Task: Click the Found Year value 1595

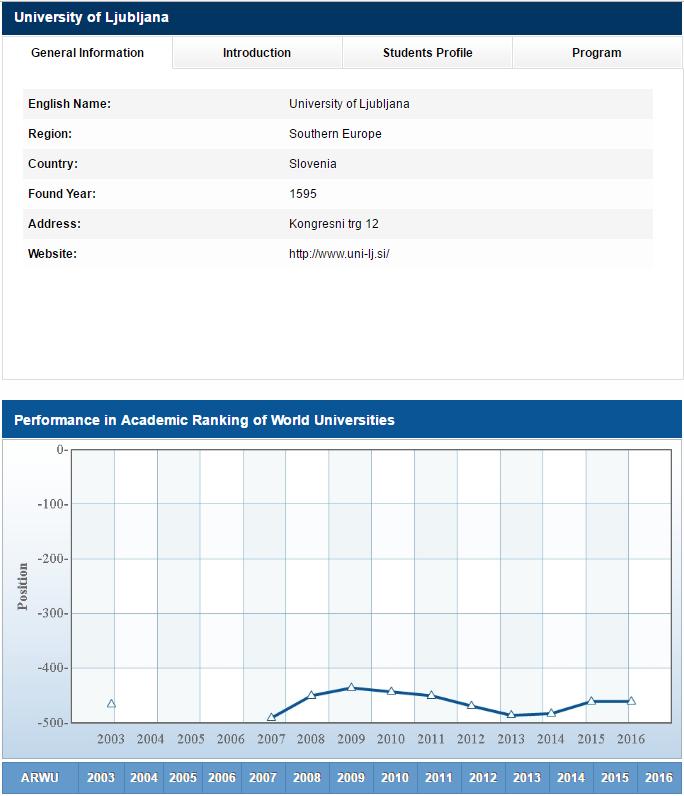Action: click(303, 194)
